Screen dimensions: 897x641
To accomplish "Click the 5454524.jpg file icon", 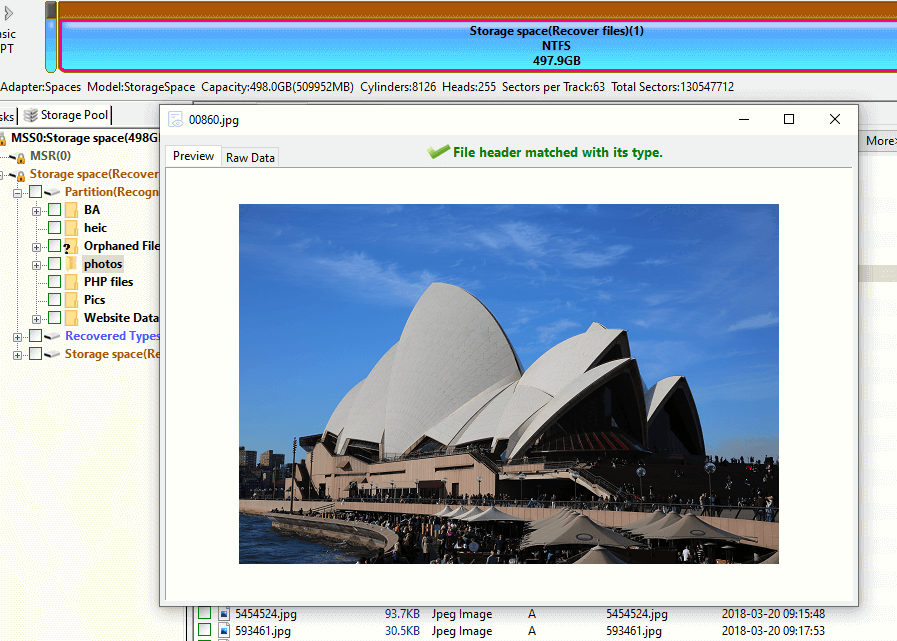I will point(225,614).
